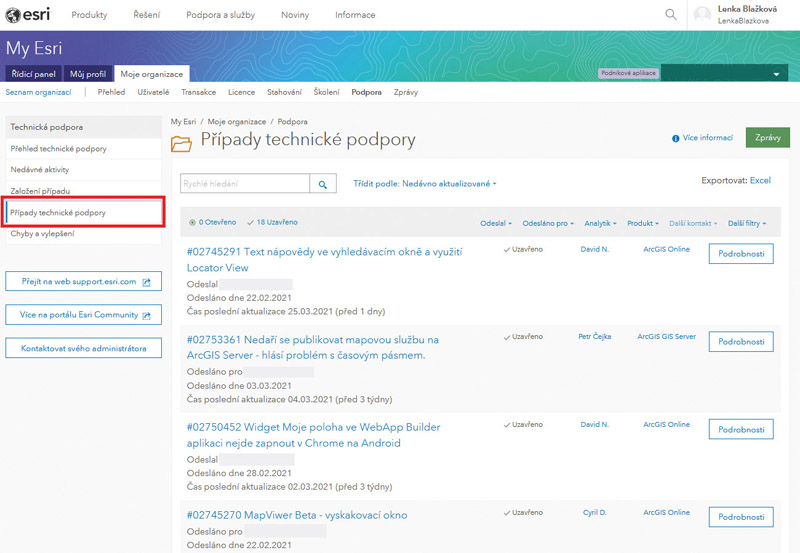Click the green Zprávy button
This screenshot has width=800, height=553.
pyautogui.click(x=767, y=138)
